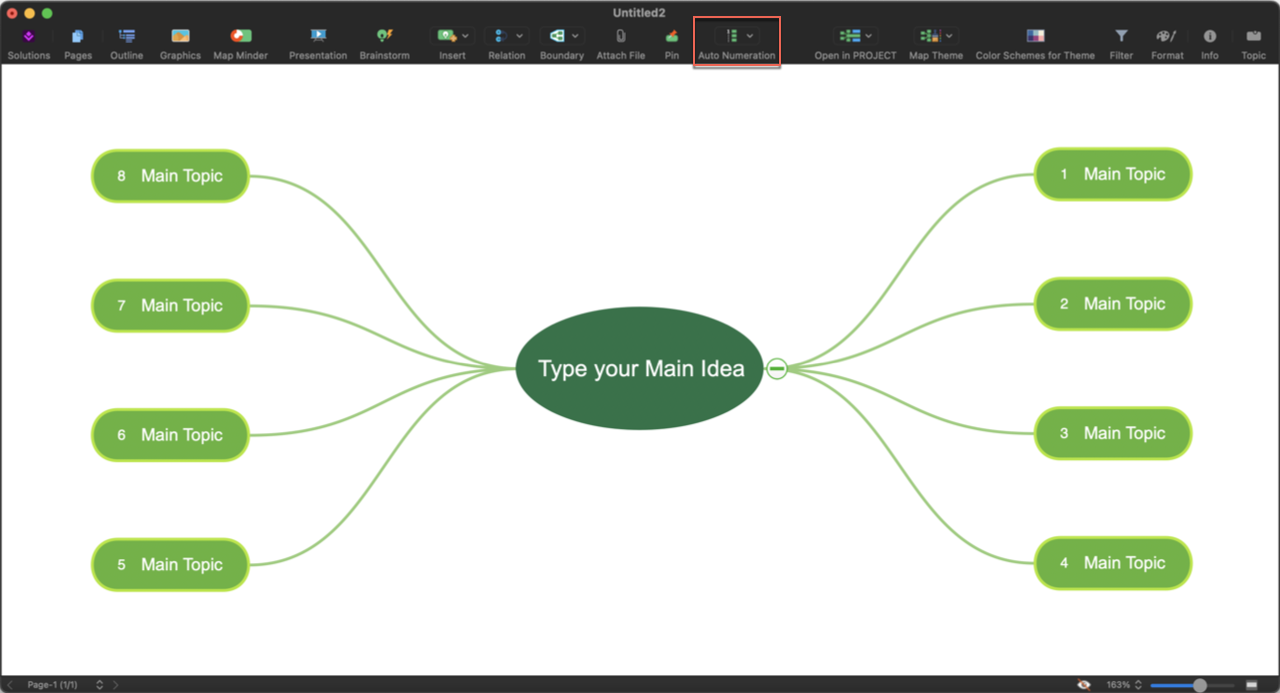Expand the Boundary dropdown arrow
Viewport: 1280px width, 693px height.
tap(575, 36)
